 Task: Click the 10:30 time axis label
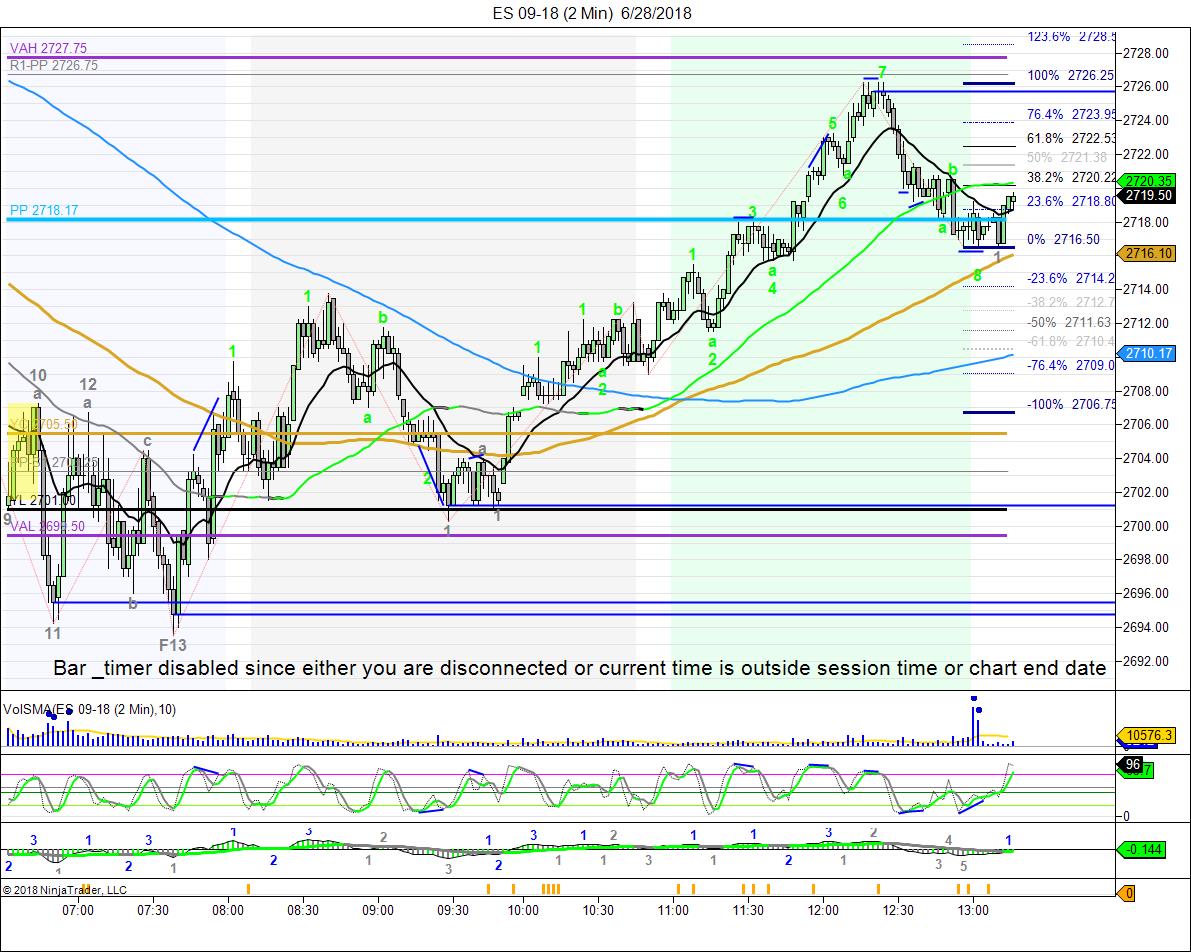(598, 910)
